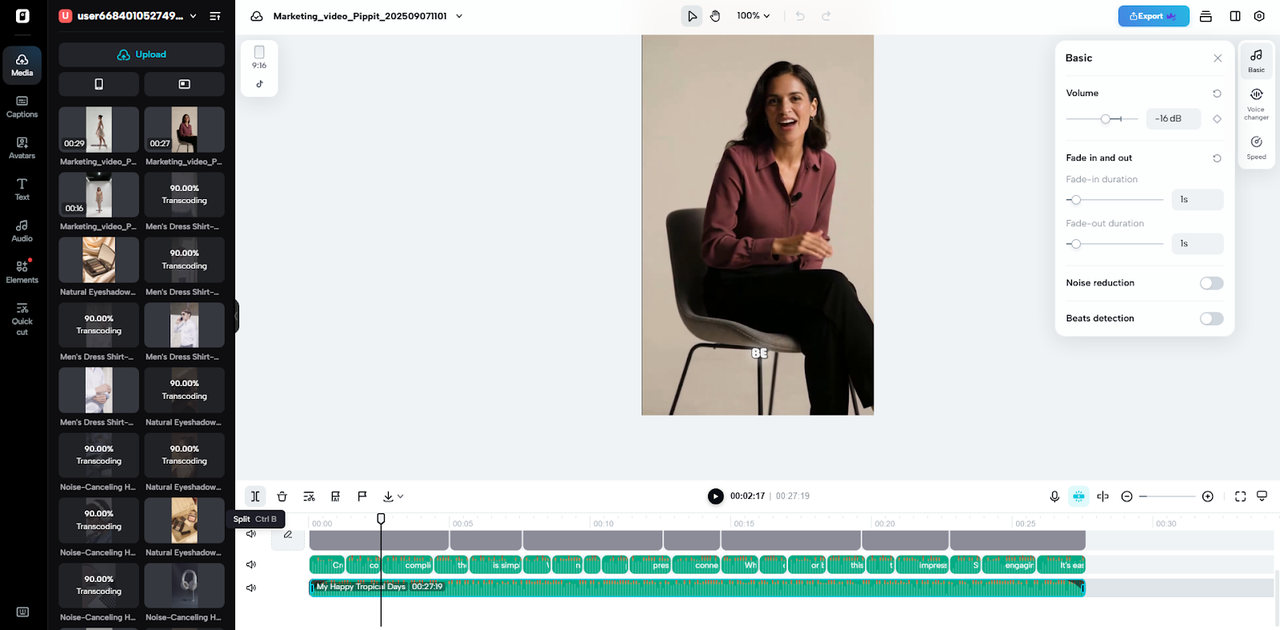Select the Split tool in the timeline toolbar
This screenshot has height=630, width=1280.
point(254,496)
